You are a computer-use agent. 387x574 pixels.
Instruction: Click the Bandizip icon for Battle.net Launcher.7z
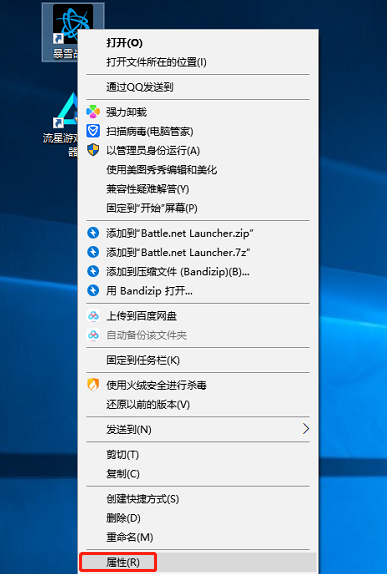coord(93,252)
